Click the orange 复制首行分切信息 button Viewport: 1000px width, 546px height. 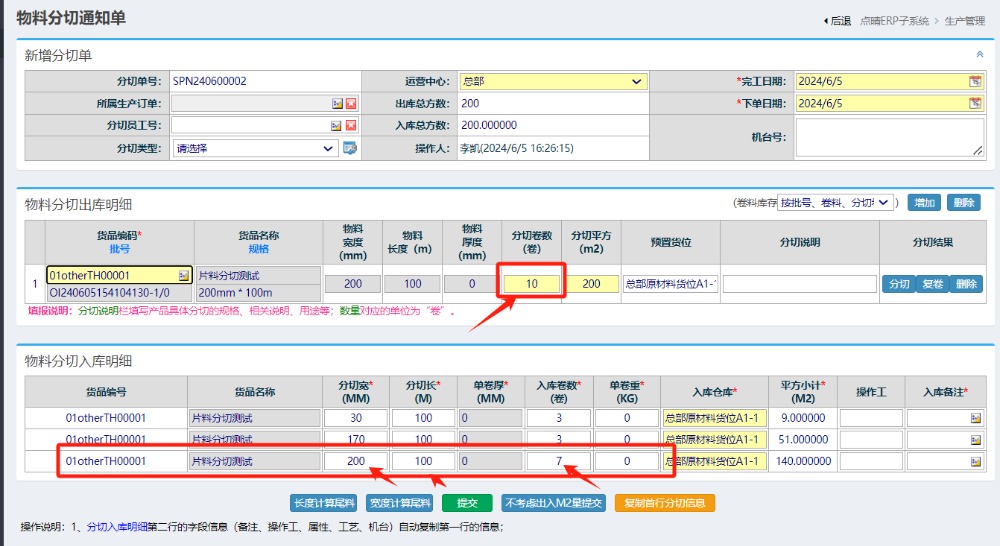pos(665,503)
